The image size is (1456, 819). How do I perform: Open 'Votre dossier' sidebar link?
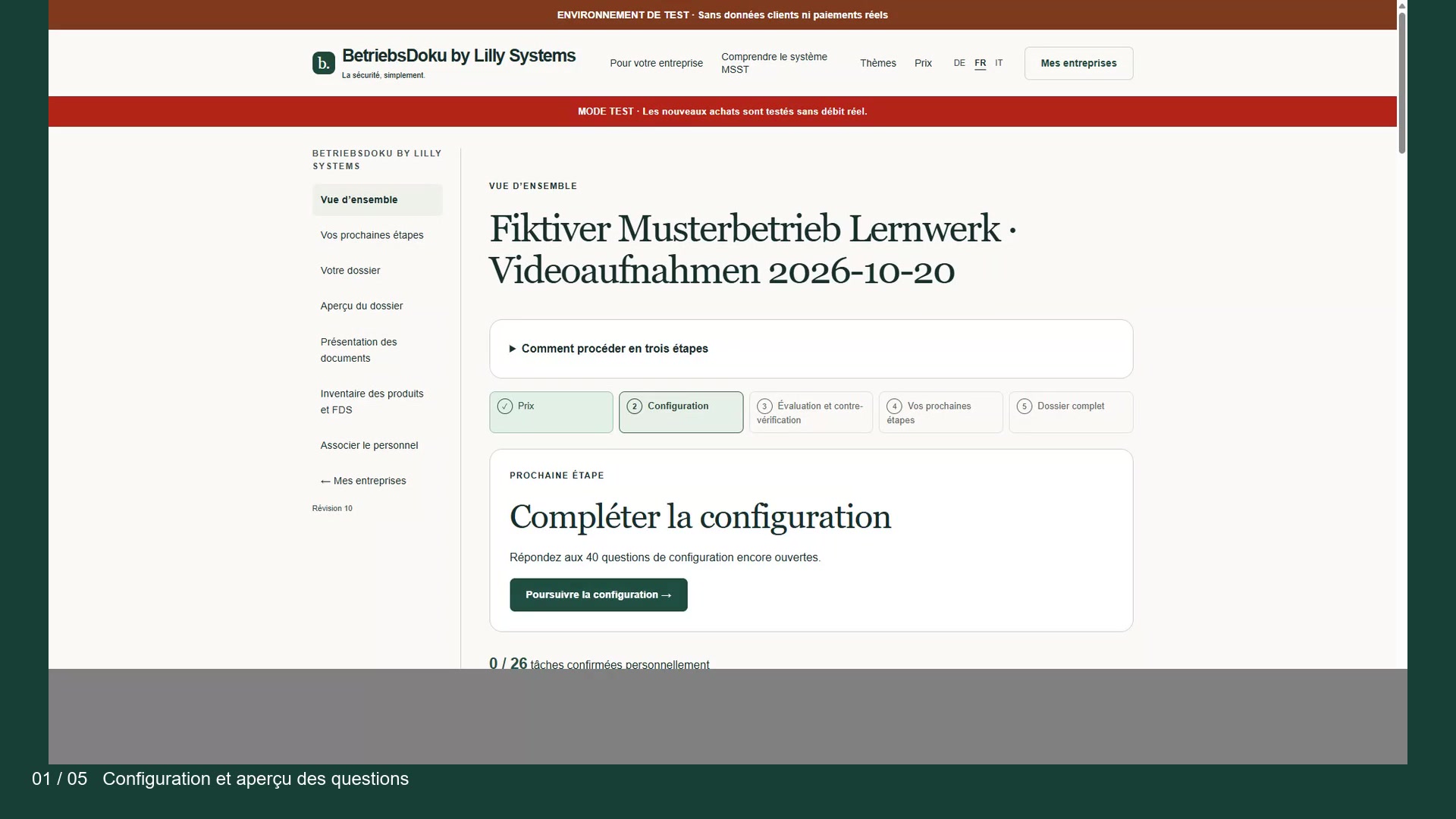click(x=377, y=271)
